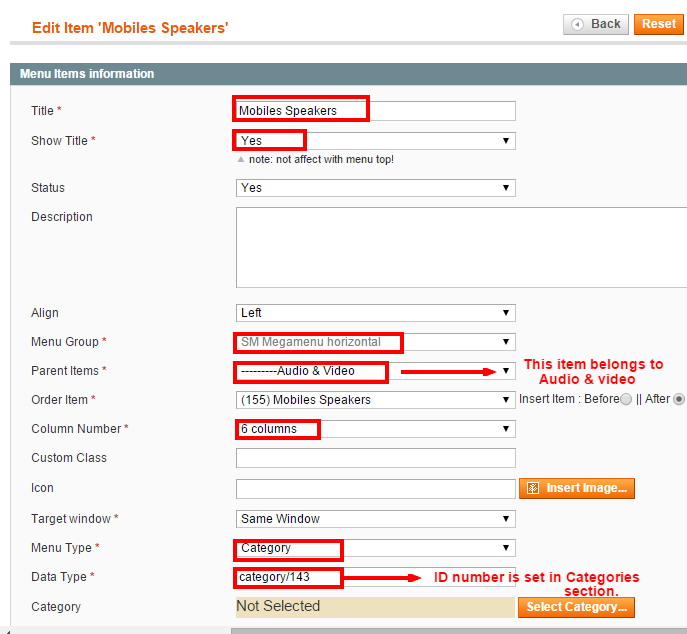Screen dimensions: 687x634
Task: Open the Menu Type dropdown
Action: [375, 548]
